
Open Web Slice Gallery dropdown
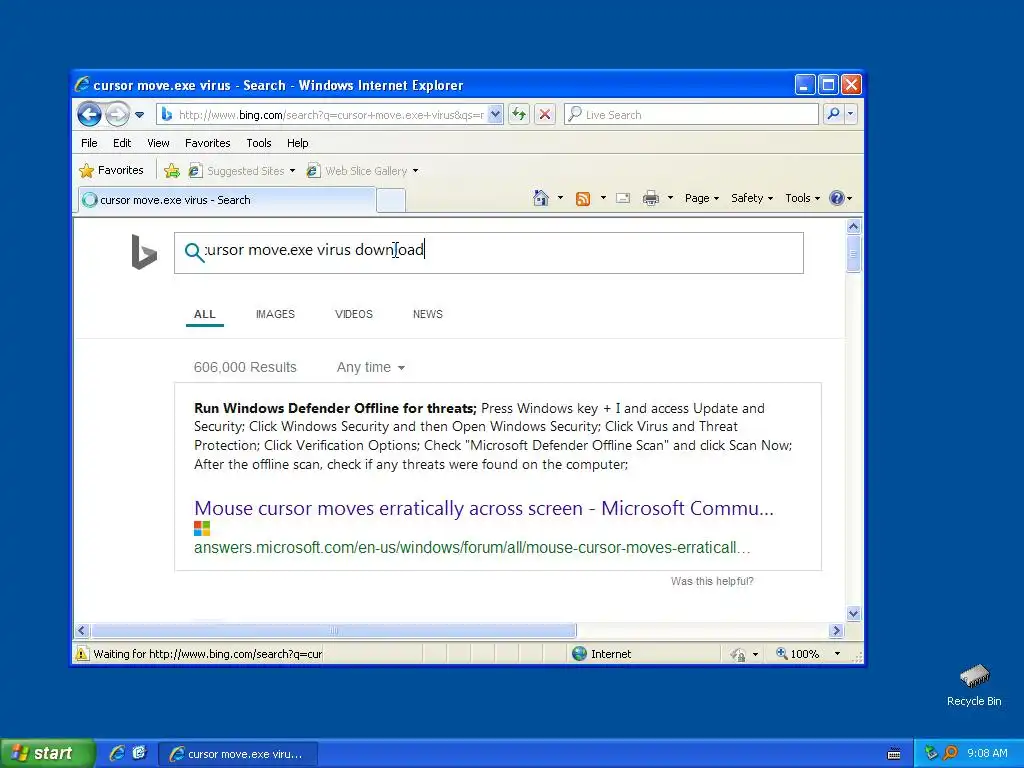coord(362,170)
